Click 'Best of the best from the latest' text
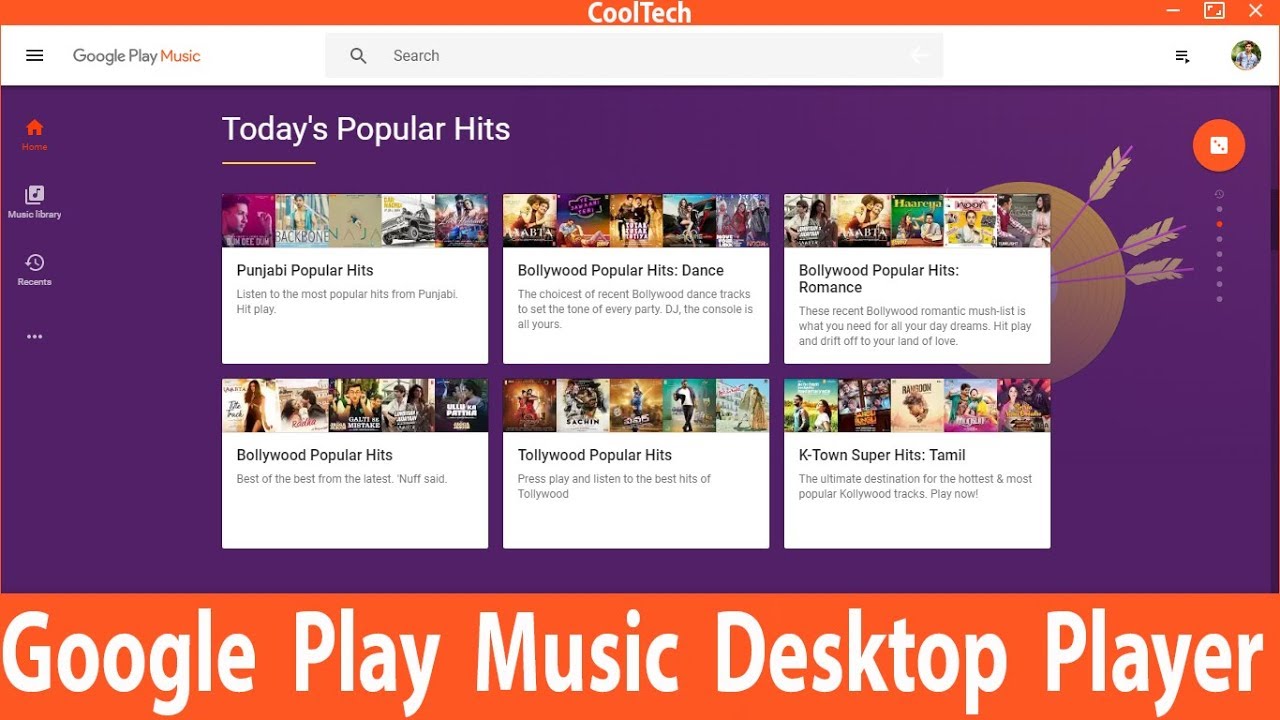The height and width of the screenshot is (720, 1280). point(342,479)
